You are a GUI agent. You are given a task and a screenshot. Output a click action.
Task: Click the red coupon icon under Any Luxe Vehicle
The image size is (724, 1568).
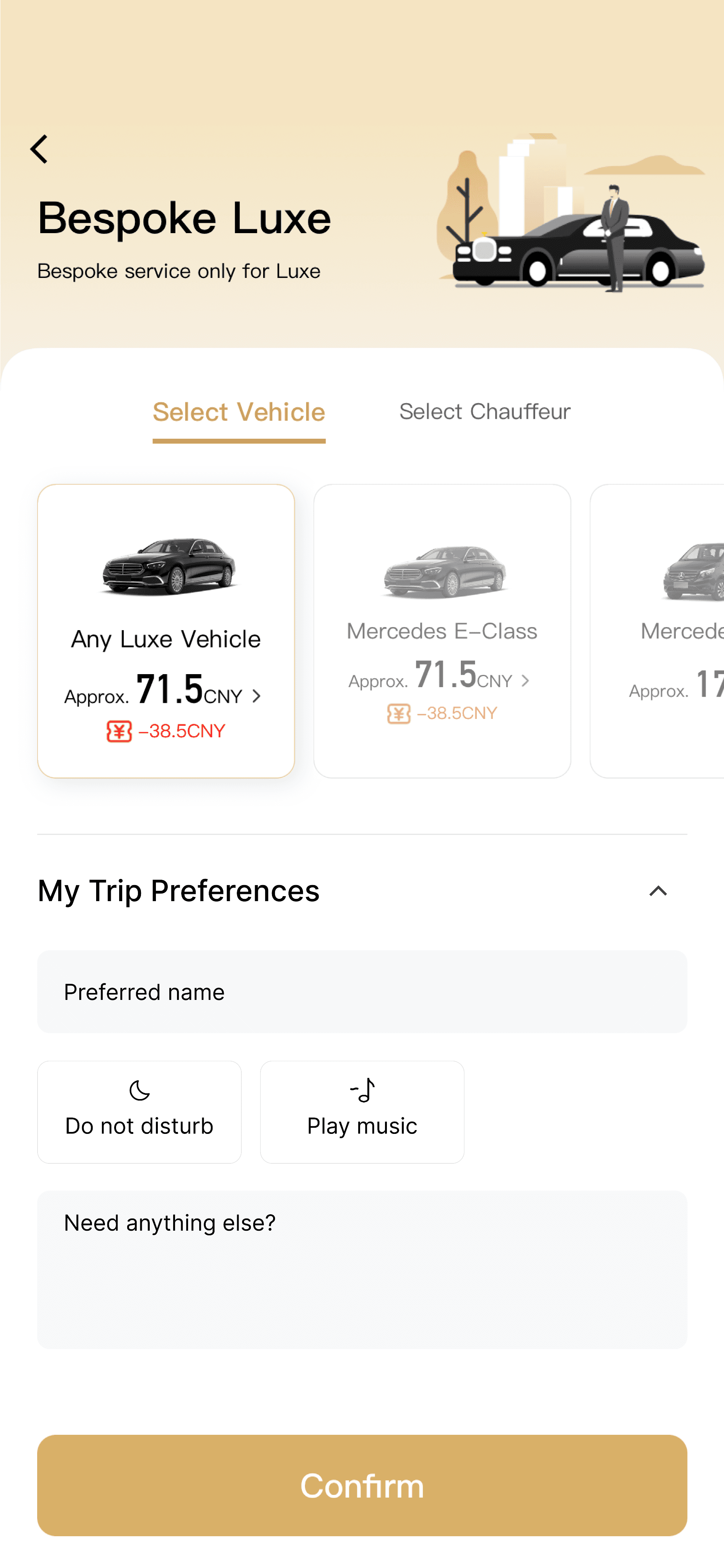click(x=120, y=731)
